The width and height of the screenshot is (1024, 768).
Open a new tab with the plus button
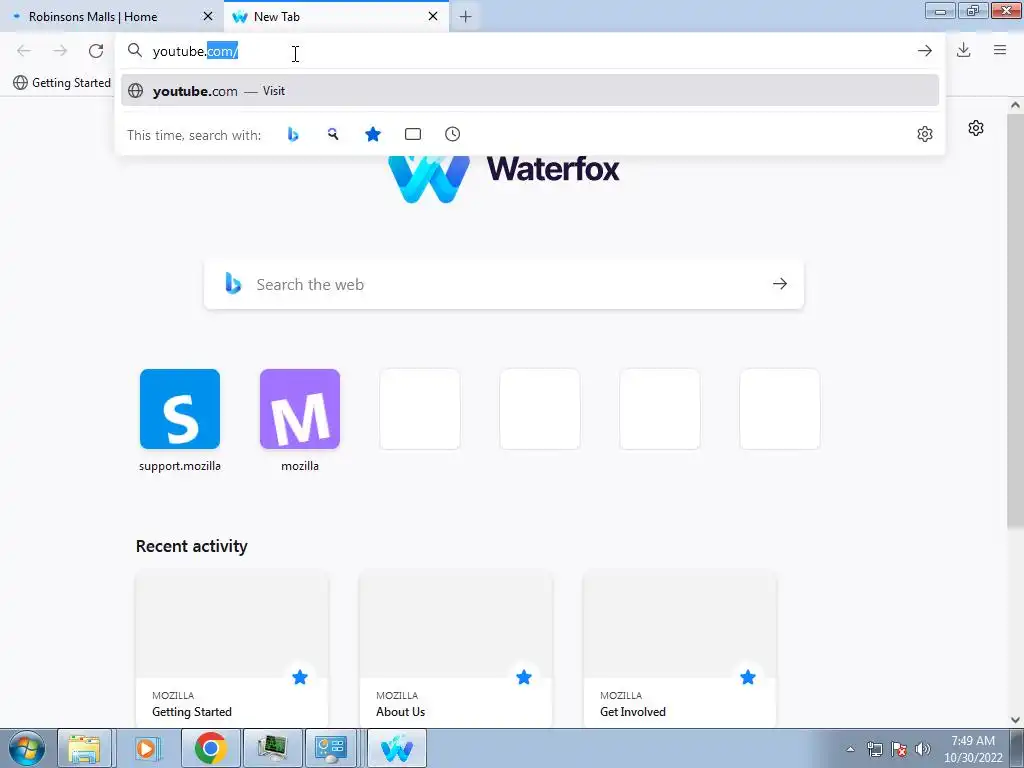click(x=466, y=17)
